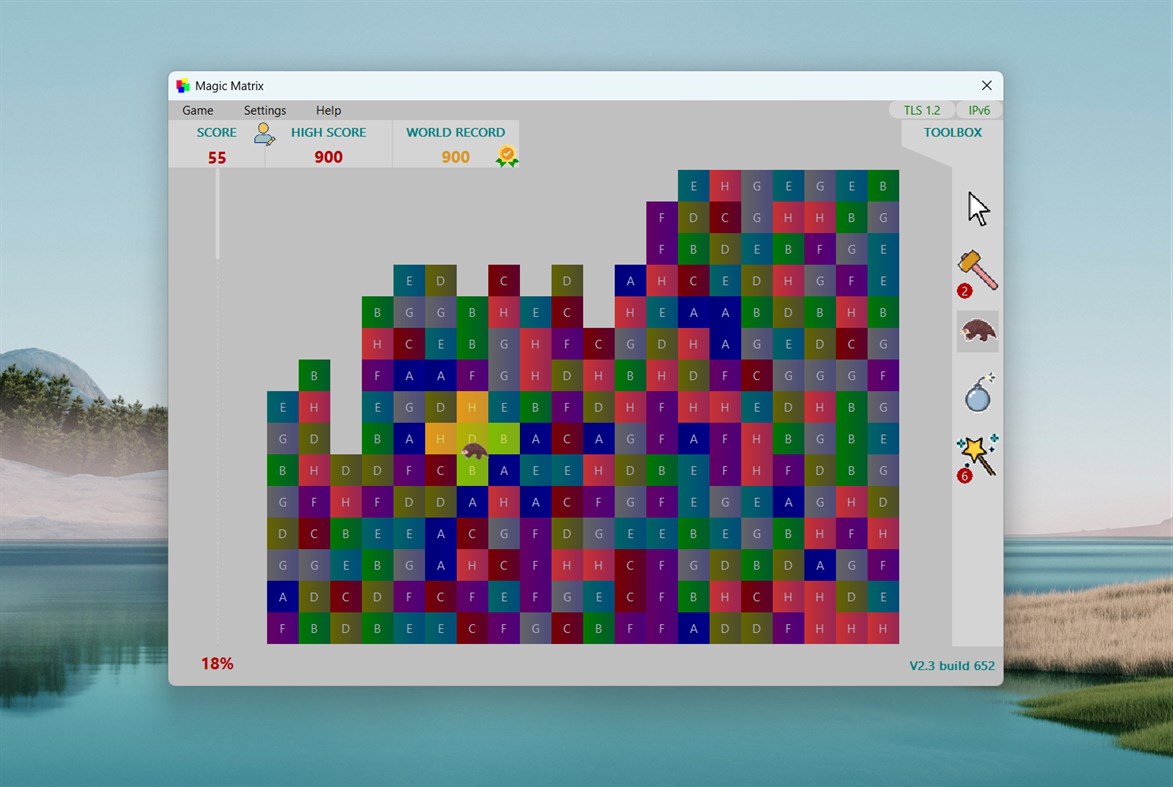Click the world record medal icon
1173x787 pixels.
(x=506, y=157)
